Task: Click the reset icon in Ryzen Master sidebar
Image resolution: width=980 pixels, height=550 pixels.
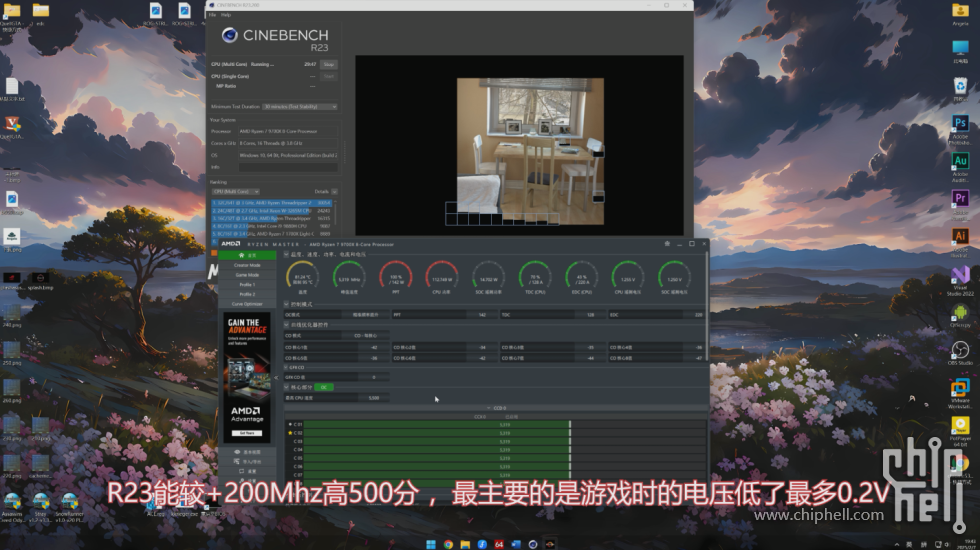Action: point(241,471)
